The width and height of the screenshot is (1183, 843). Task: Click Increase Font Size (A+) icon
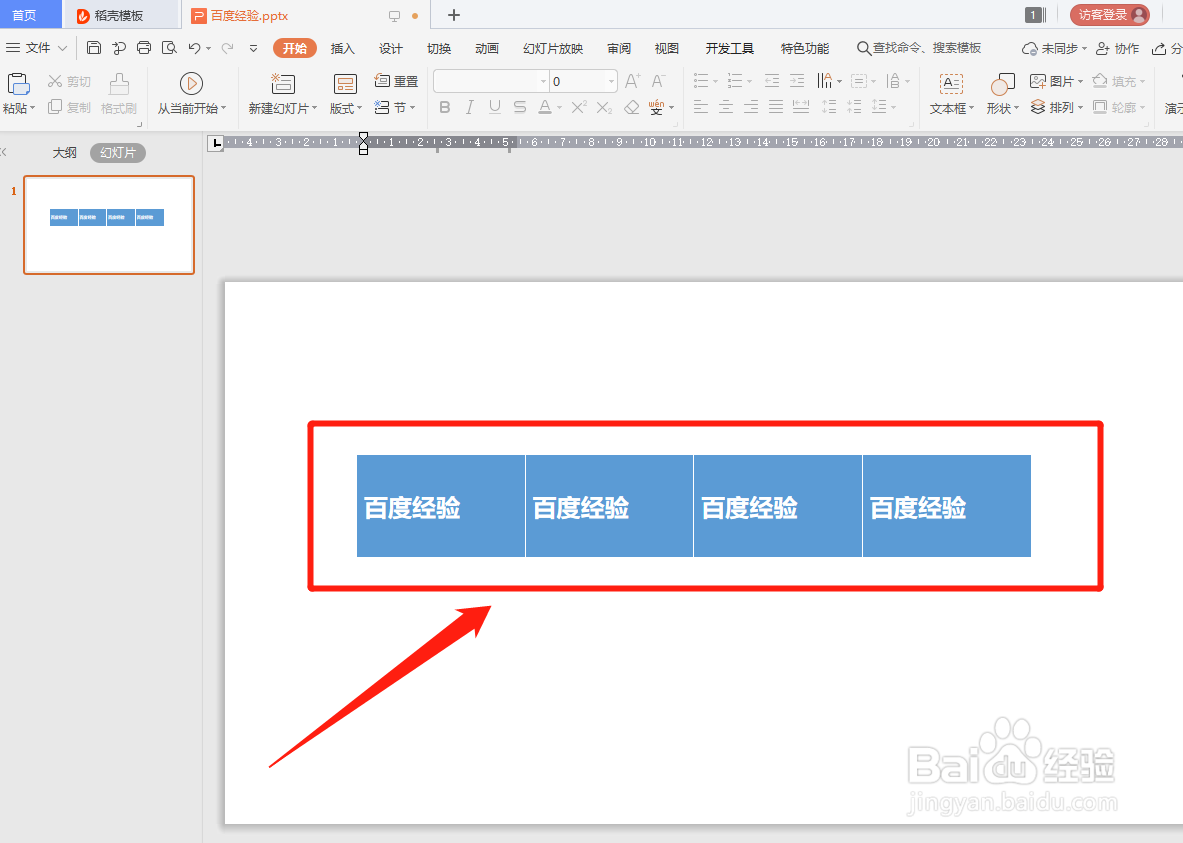633,81
